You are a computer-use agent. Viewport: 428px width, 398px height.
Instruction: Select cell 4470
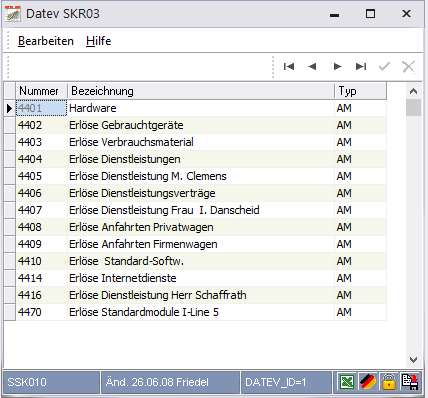click(42, 312)
